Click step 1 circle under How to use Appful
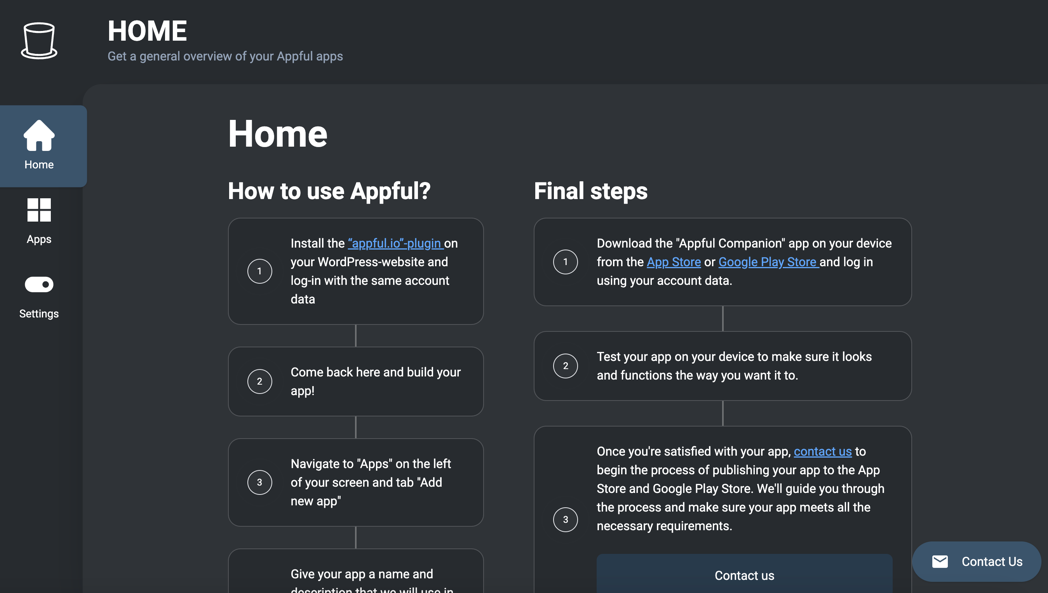This screenshot has height=593, width=1048. pyautogui.click(x=260, y=271)
